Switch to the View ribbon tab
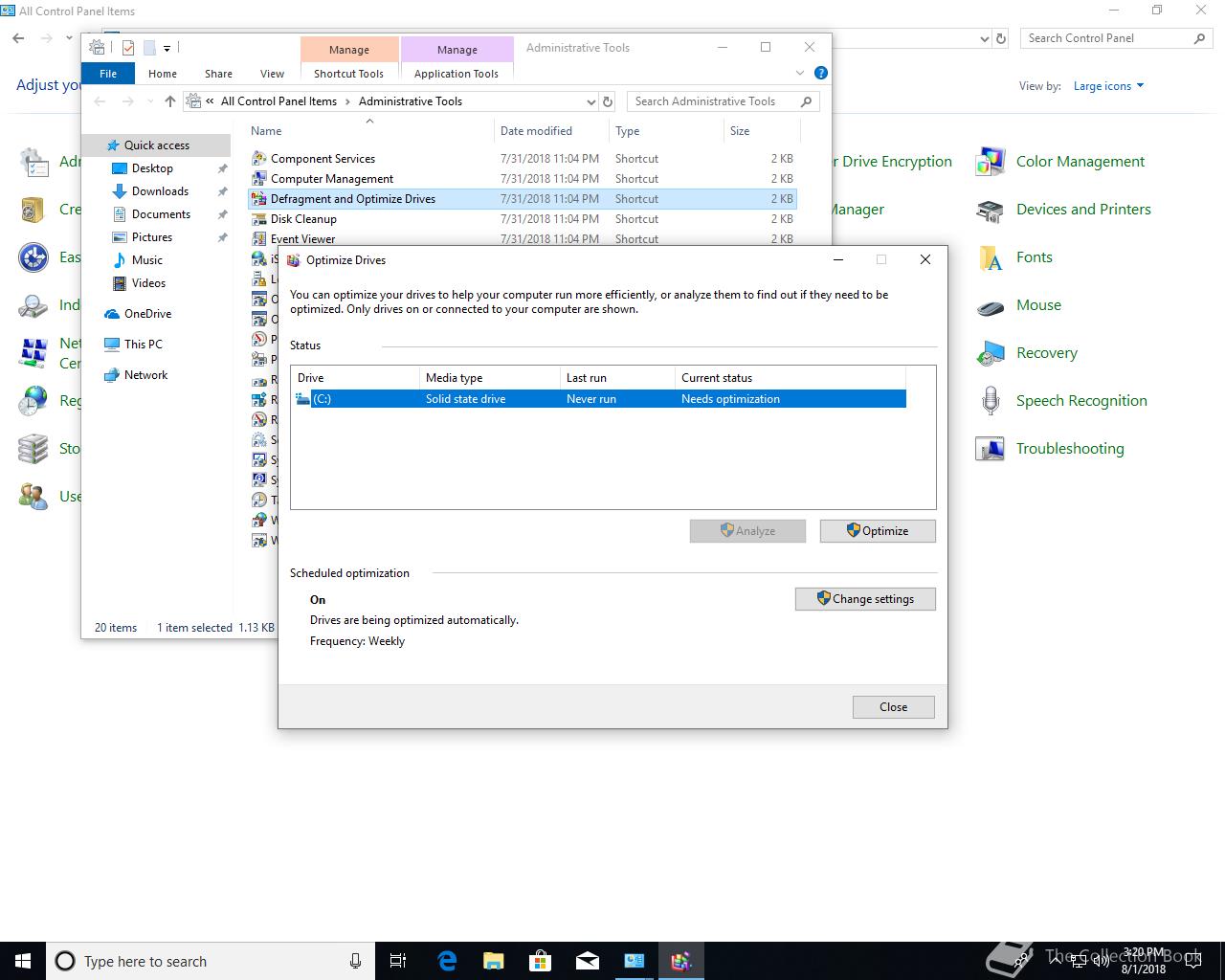The height and width of the screenshot is (980, 1225). pyautogui.click(x=272, y=74)
